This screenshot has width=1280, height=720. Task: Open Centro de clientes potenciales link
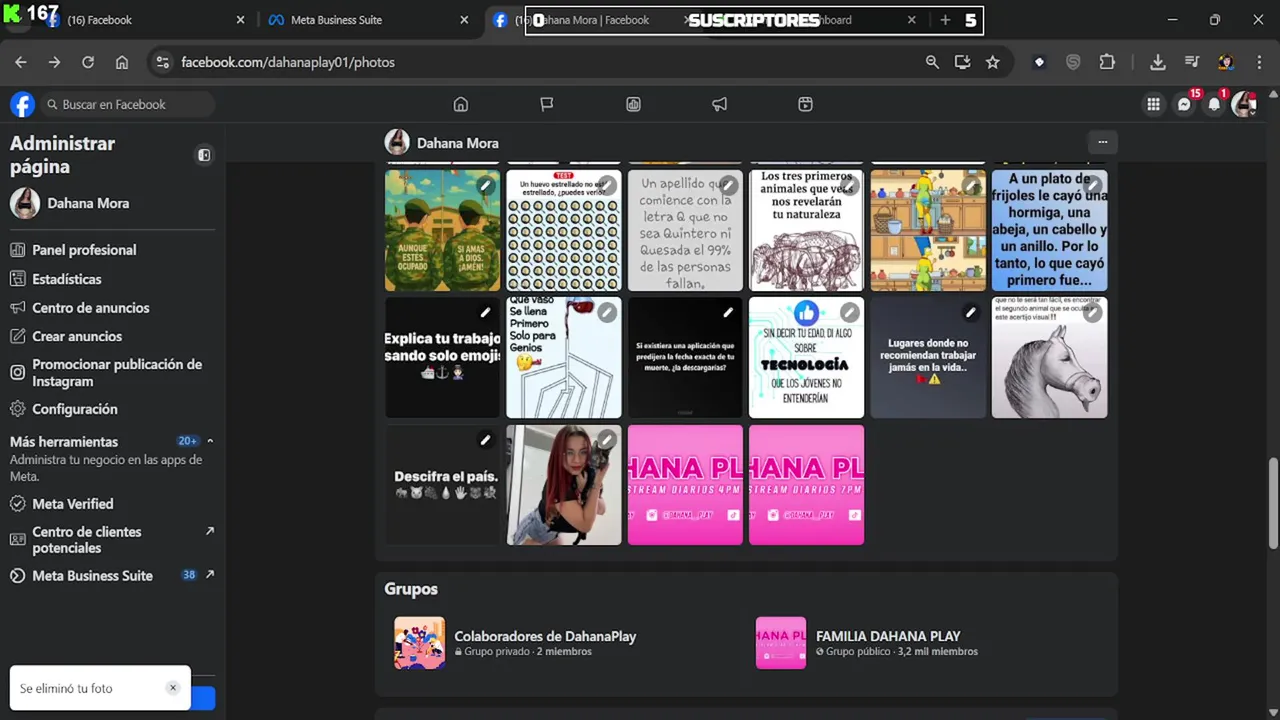110,540
